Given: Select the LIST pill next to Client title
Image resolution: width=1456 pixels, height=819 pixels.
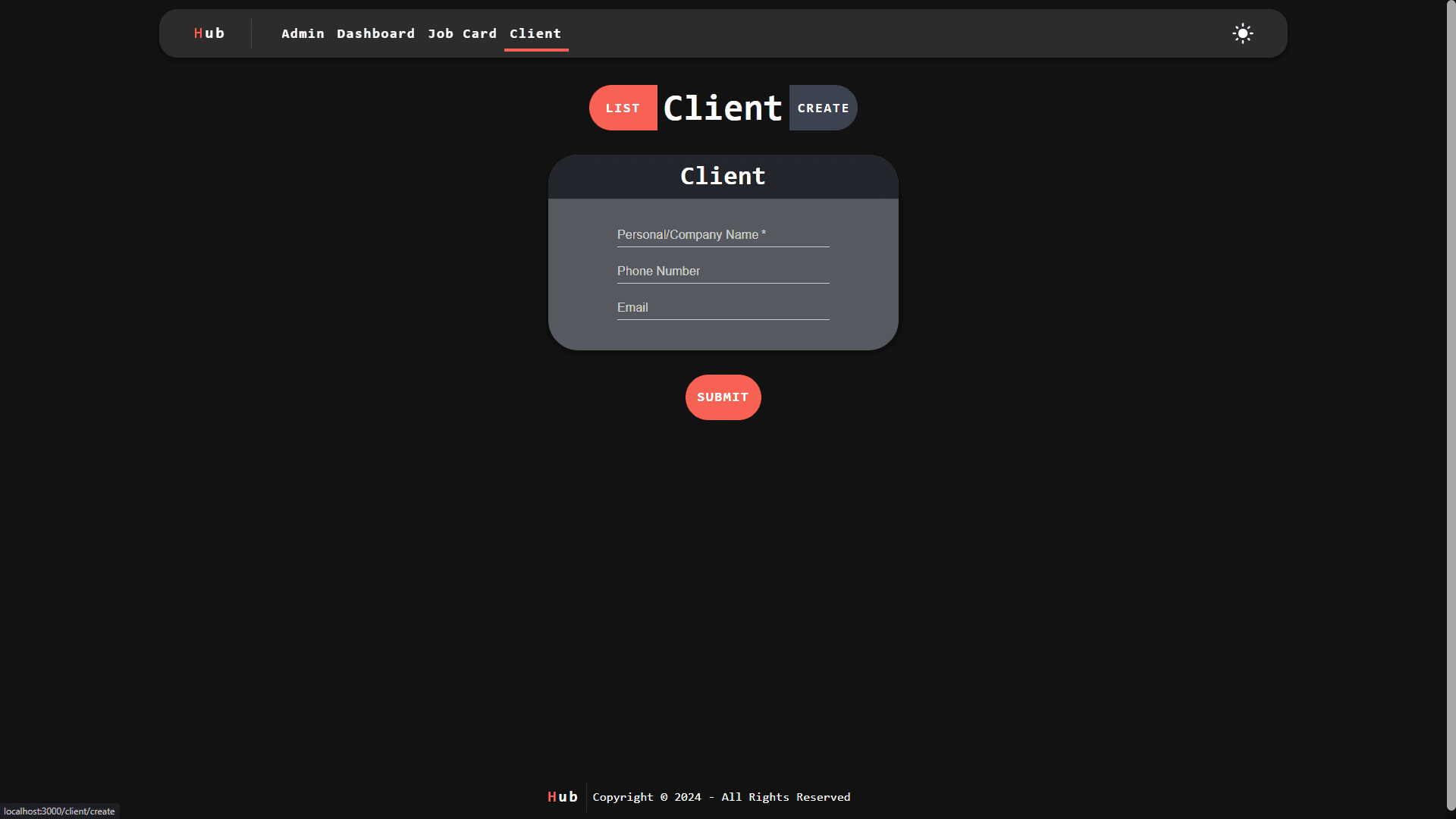Looking at the screenshot, I should coord(623,108).
